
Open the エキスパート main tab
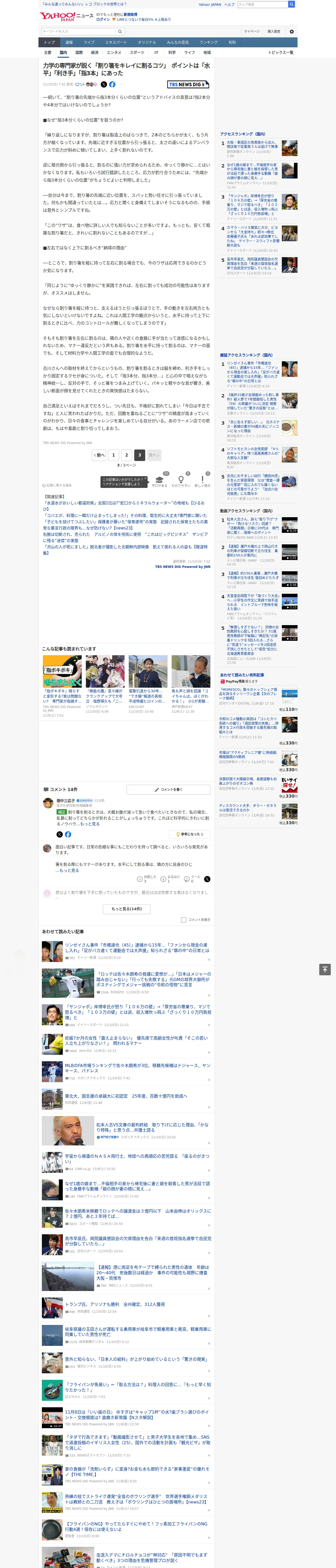click(116, 43)
